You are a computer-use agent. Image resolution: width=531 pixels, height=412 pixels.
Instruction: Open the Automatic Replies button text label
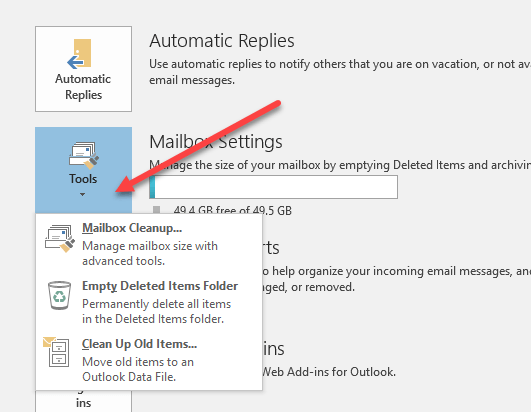[x=83, y=87]
